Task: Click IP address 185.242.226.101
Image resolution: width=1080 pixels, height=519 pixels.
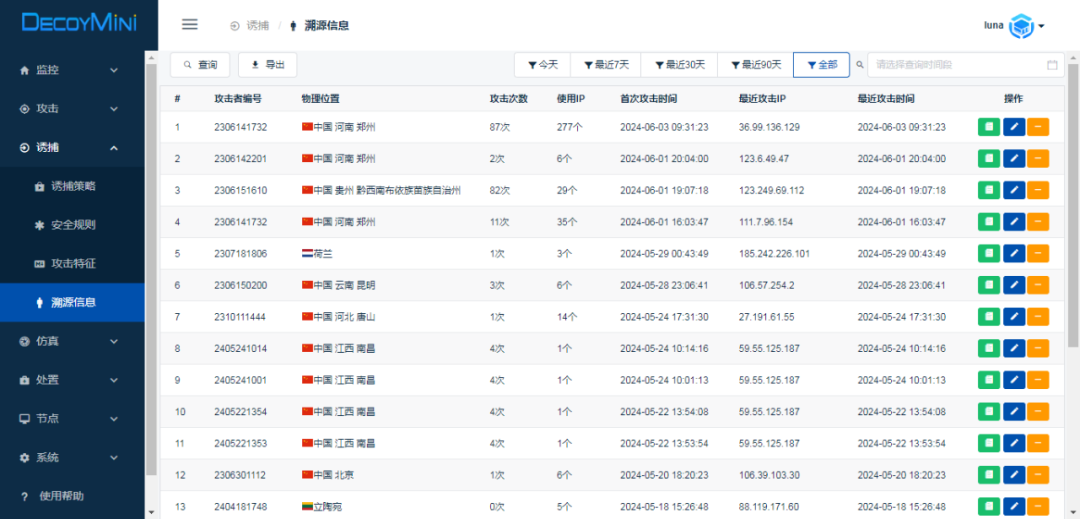Action: 773,254
